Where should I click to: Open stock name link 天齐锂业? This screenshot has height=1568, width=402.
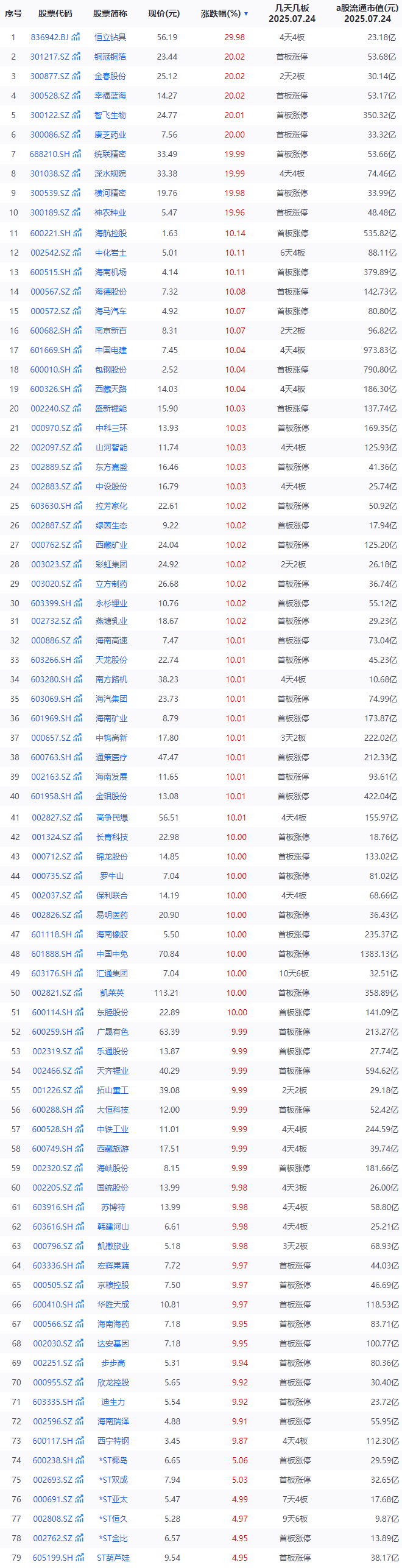point(113,1071)
